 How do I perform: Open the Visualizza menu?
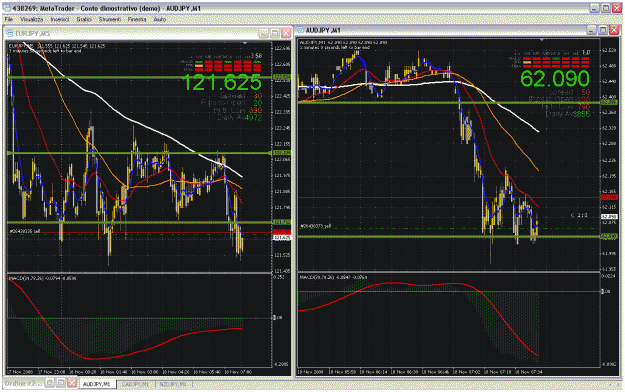click(31, 19)
